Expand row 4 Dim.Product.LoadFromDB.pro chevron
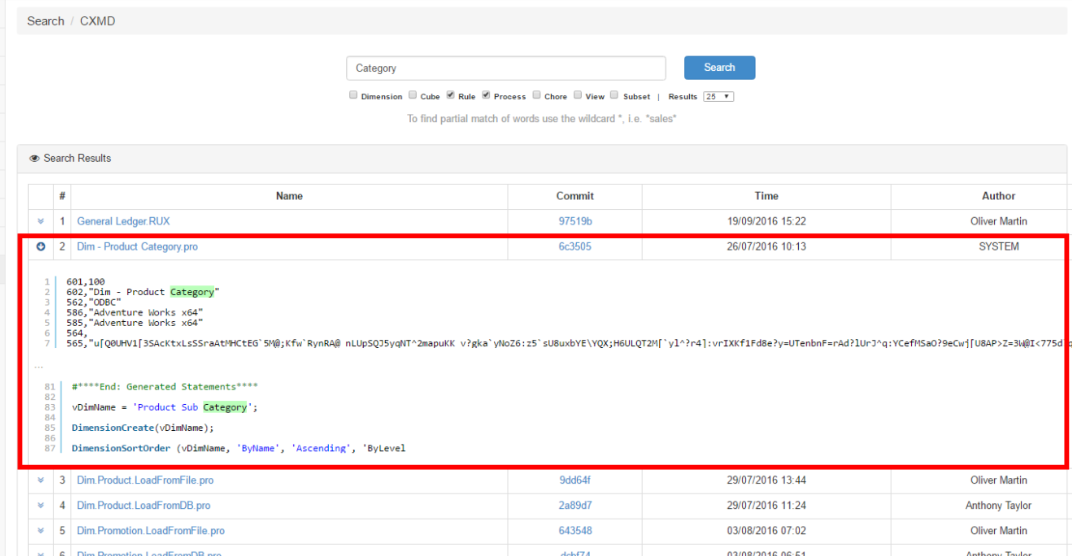Image resolution: width=1072 pixels, height=556 pixels. click(x=40, y=505)
